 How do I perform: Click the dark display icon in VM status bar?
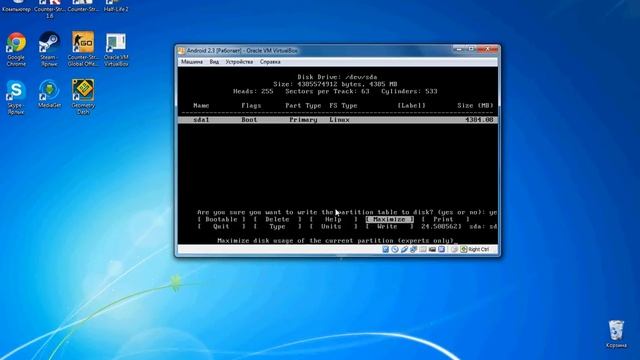pyautogui.click(x=433, y=249)
